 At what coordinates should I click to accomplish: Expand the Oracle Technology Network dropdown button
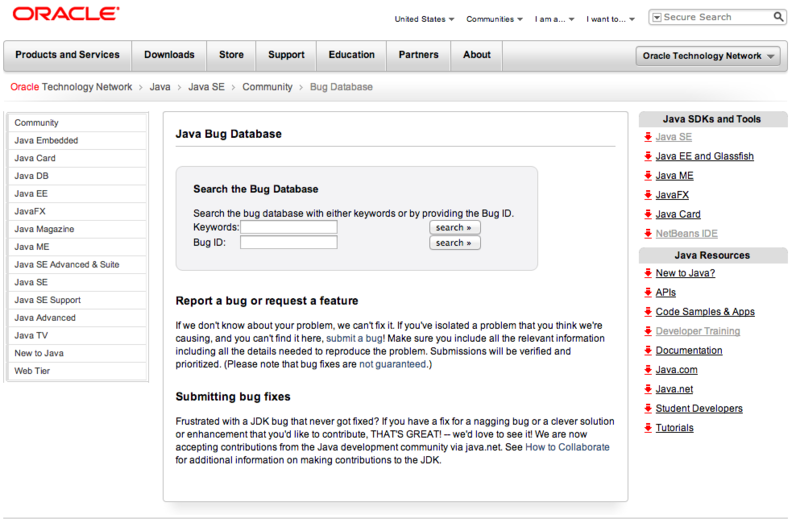[708, 56]
